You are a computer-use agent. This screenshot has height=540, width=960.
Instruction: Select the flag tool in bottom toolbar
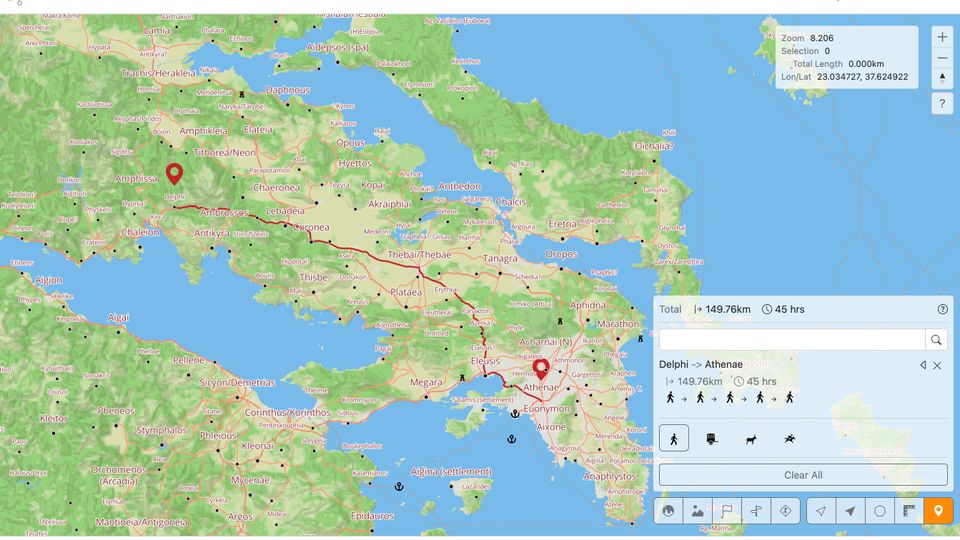pos(727,511)
